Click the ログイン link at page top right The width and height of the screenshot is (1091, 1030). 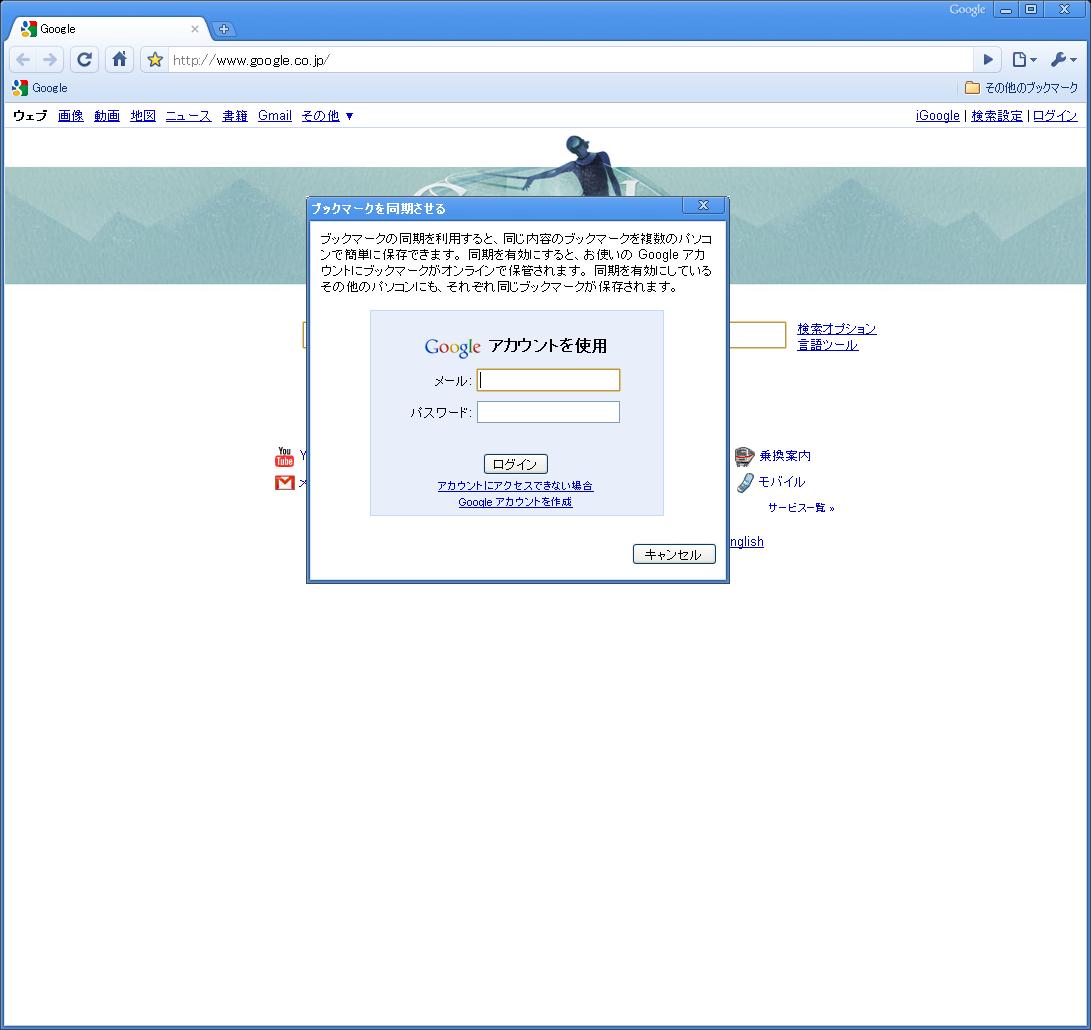(x=1055, y=116)
